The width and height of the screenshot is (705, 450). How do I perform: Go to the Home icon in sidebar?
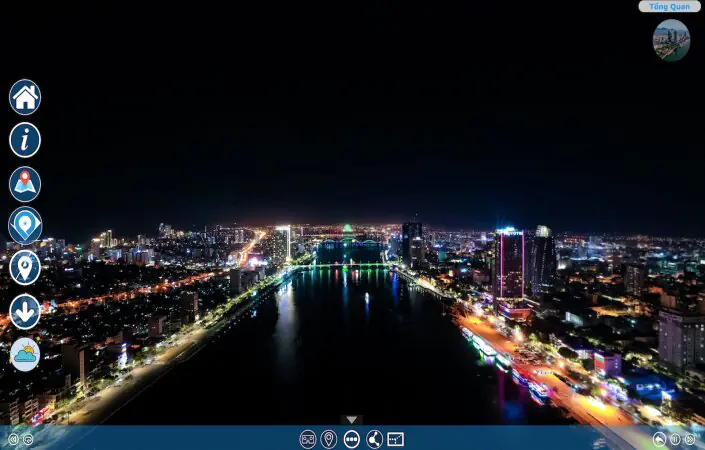[x=25, y=97]
